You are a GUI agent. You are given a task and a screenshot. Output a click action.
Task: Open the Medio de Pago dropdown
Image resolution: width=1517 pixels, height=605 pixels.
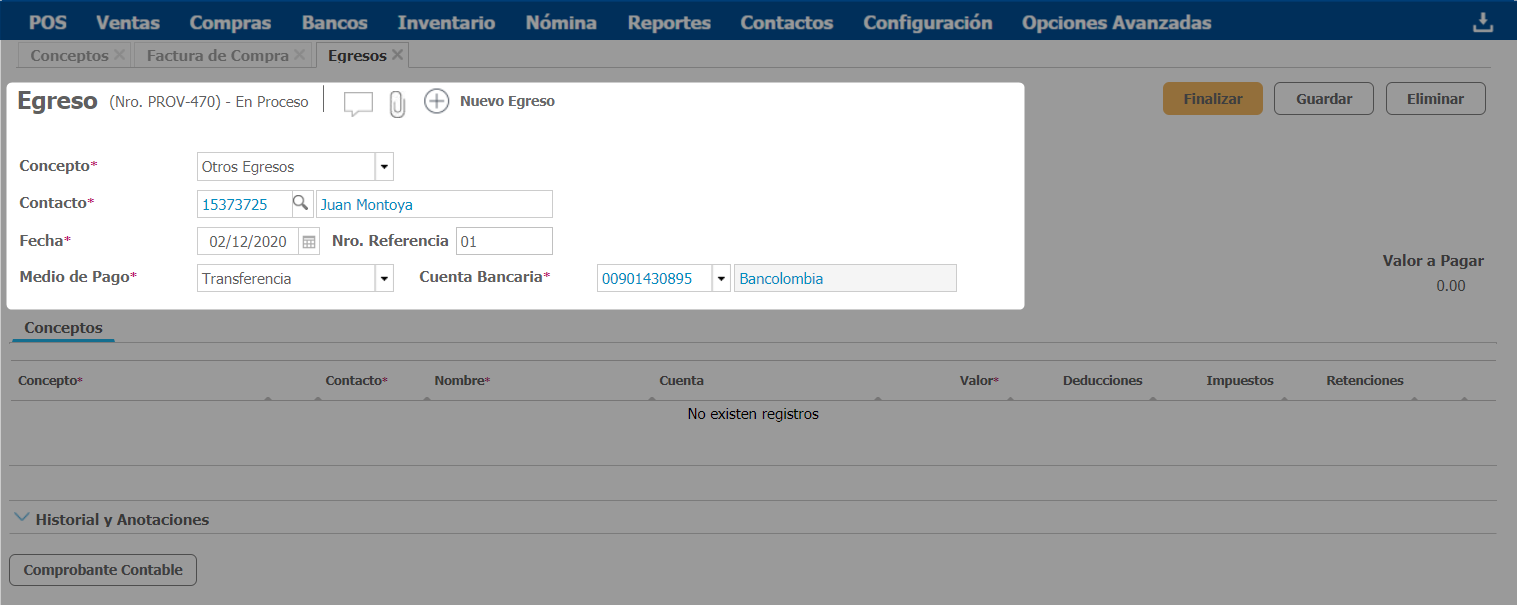pos(384,279)
